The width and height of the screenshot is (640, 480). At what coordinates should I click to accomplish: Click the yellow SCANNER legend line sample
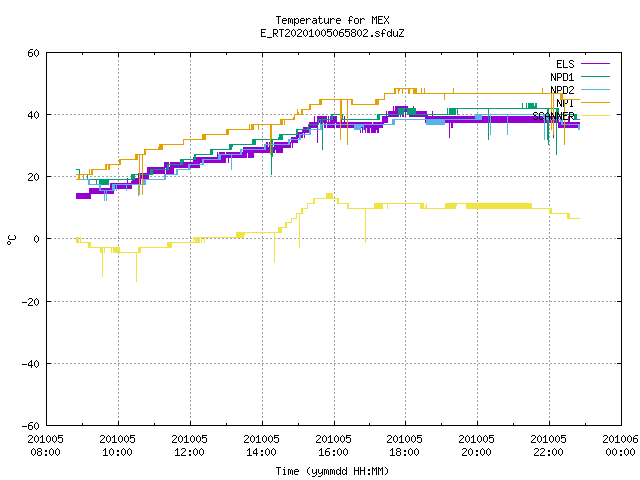595,116
